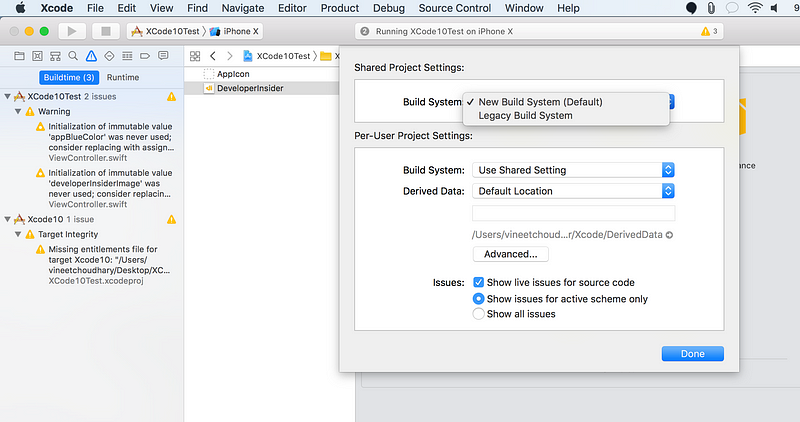
Task: Open the Xcode menu
Action: (57, 8)
